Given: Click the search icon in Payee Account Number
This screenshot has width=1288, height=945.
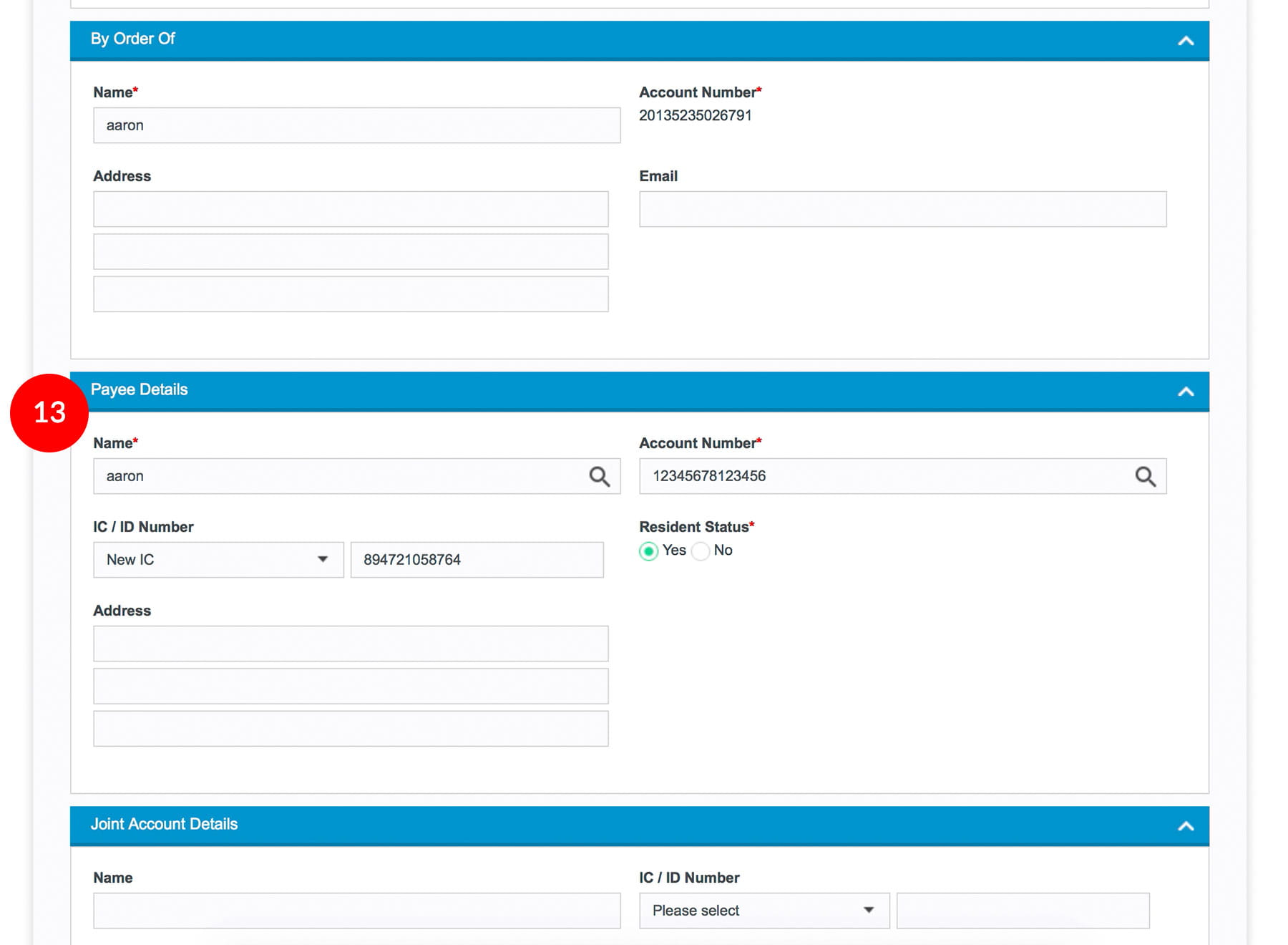Looking at the screenshot, I should (1145, 477).
